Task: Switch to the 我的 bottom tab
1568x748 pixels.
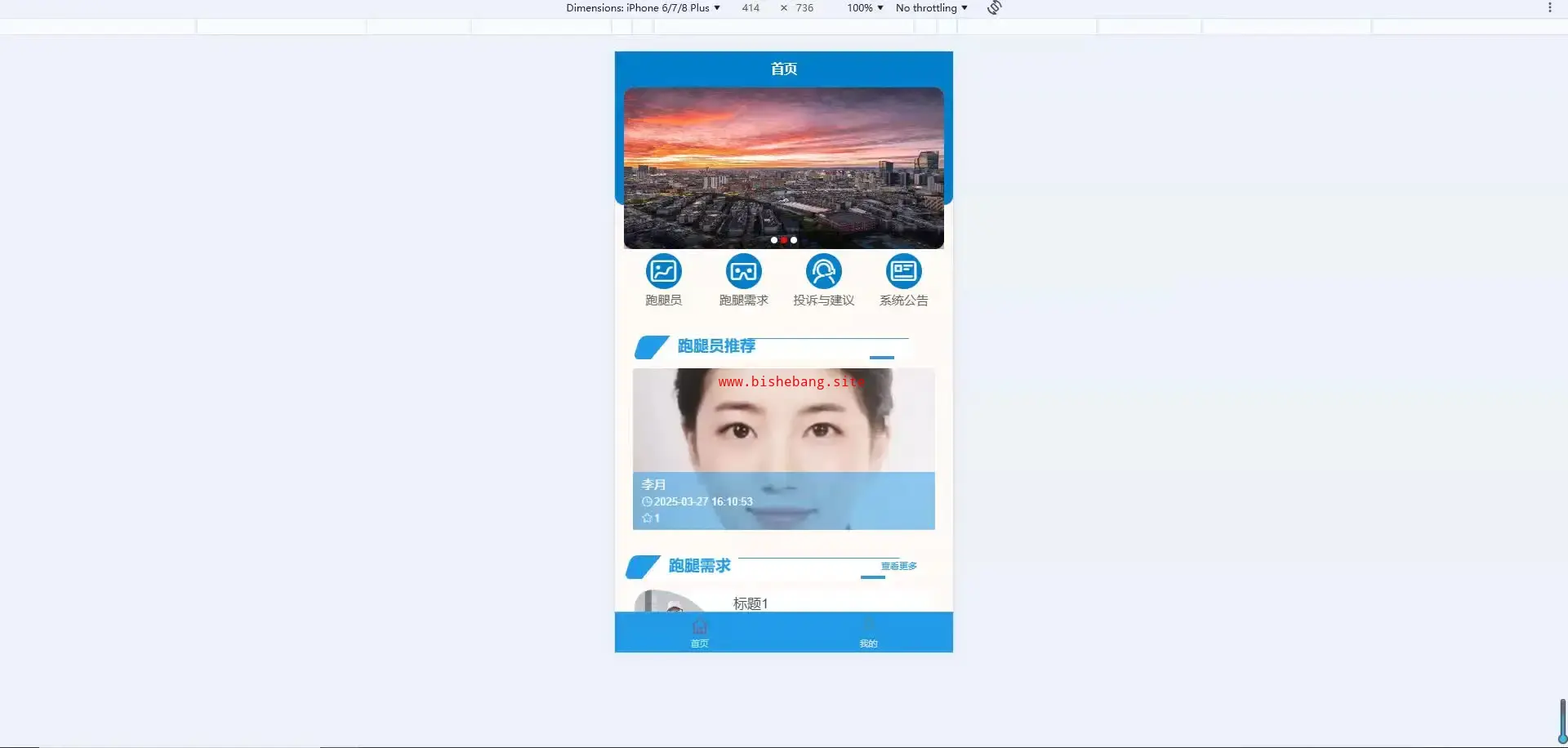Action: 868,633
